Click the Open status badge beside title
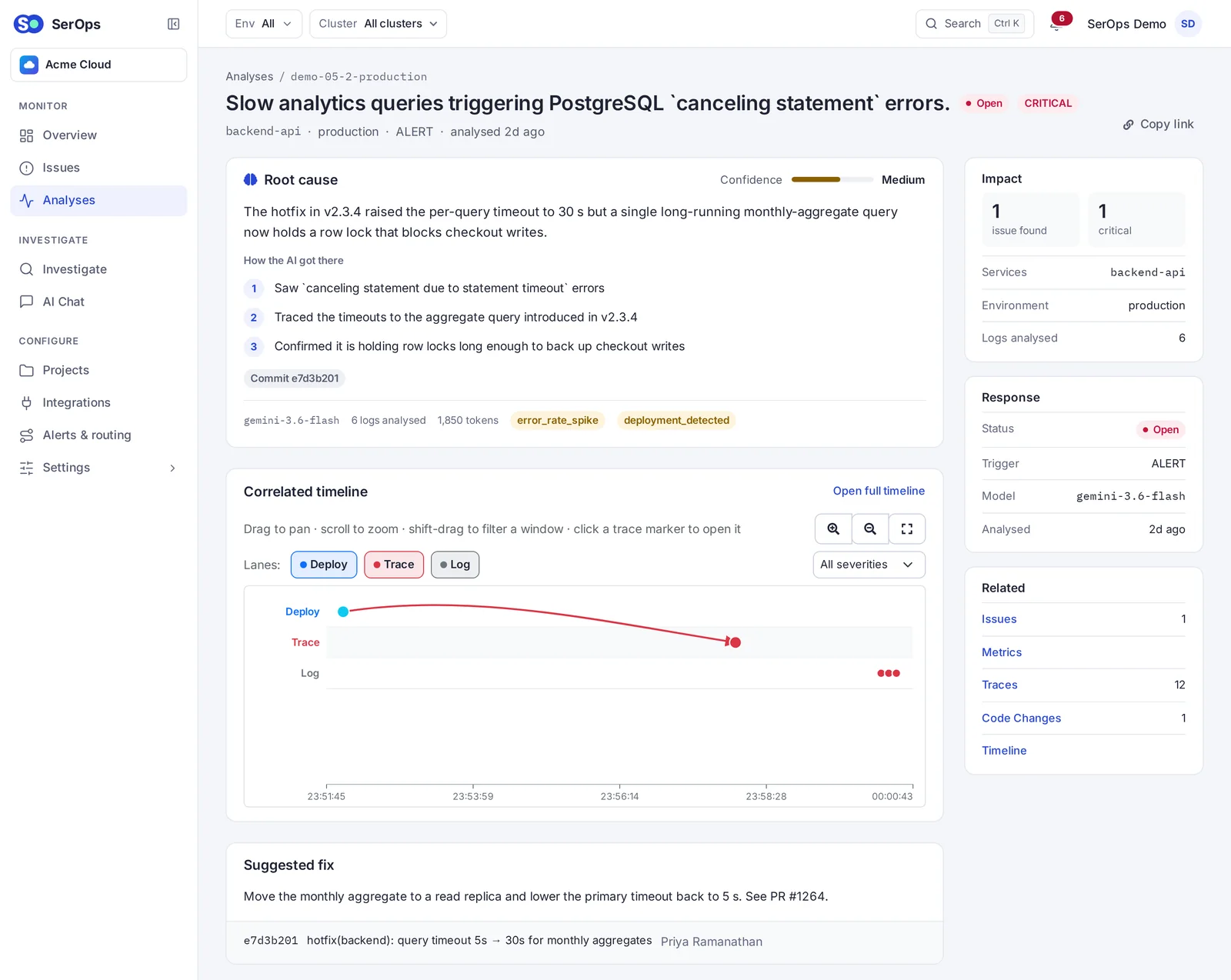Image resolution: width=1231 pixels, height=980 pixels. tap(984, 103)
